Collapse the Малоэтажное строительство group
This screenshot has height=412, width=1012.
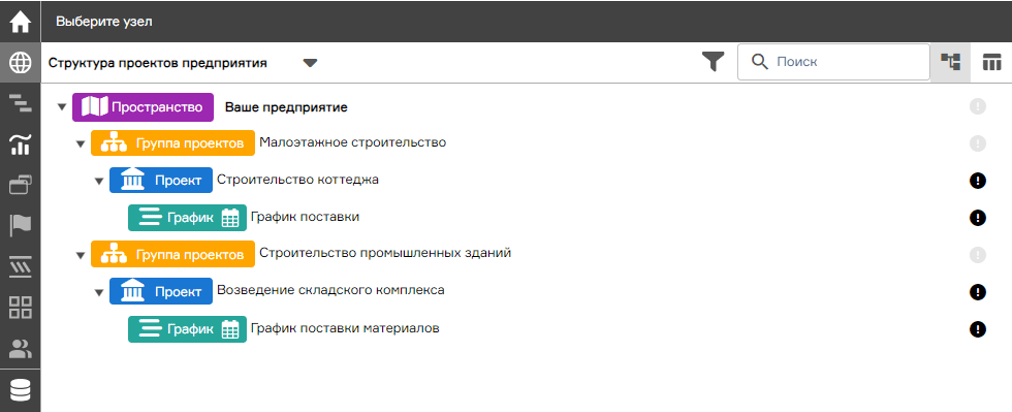[81, 144]
